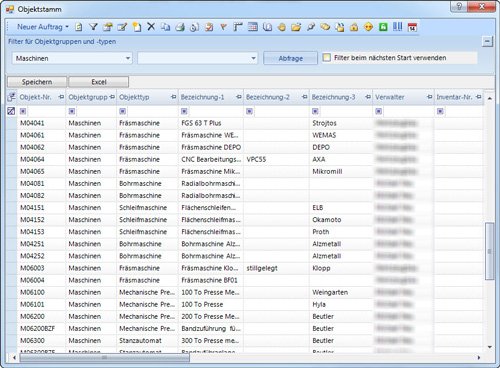Click the open book documents toolbar icon
Screen dimensions: 500x368
[x=267, y=27]
